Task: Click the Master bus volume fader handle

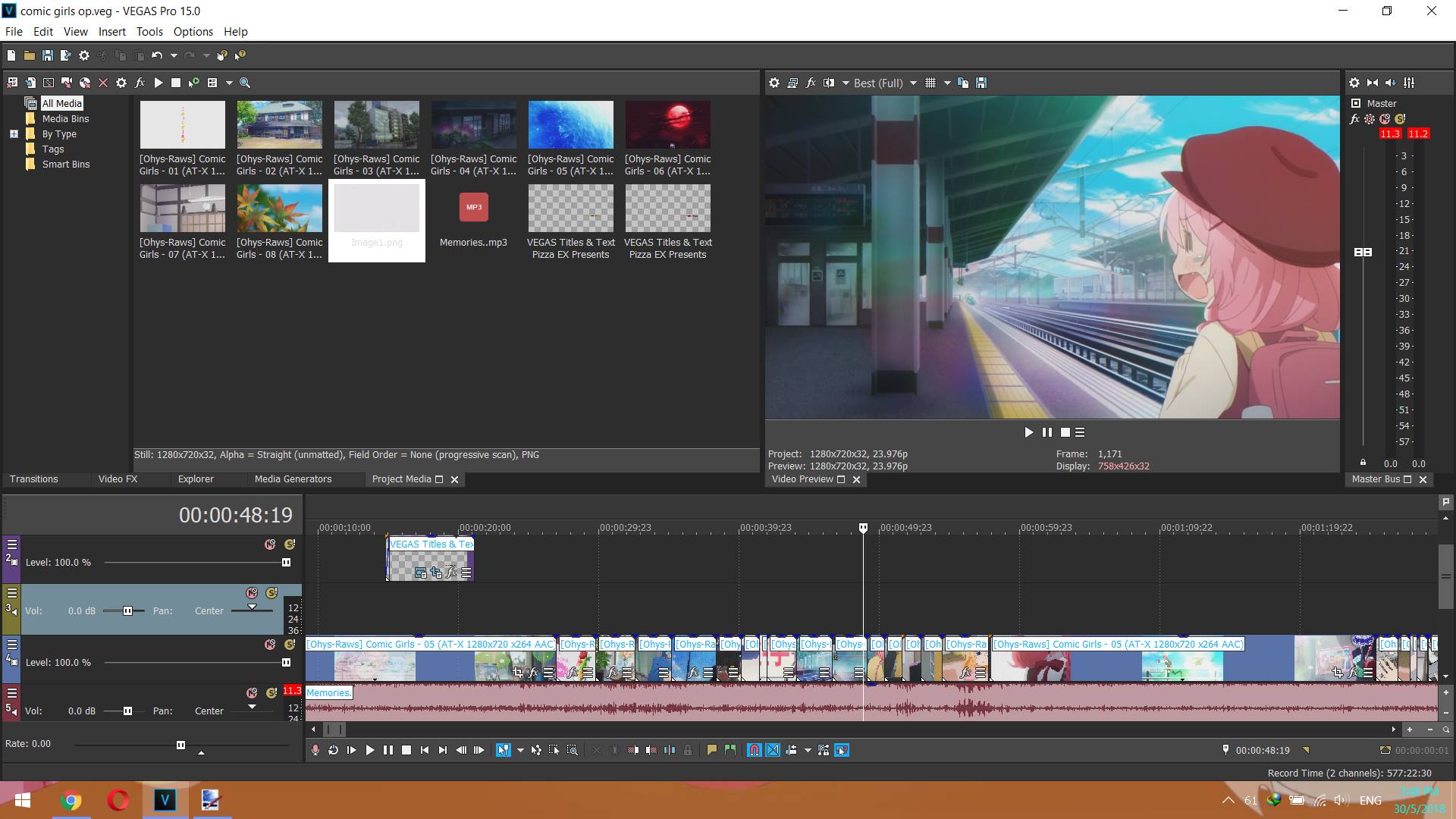Action: (x=1363, y=252)
